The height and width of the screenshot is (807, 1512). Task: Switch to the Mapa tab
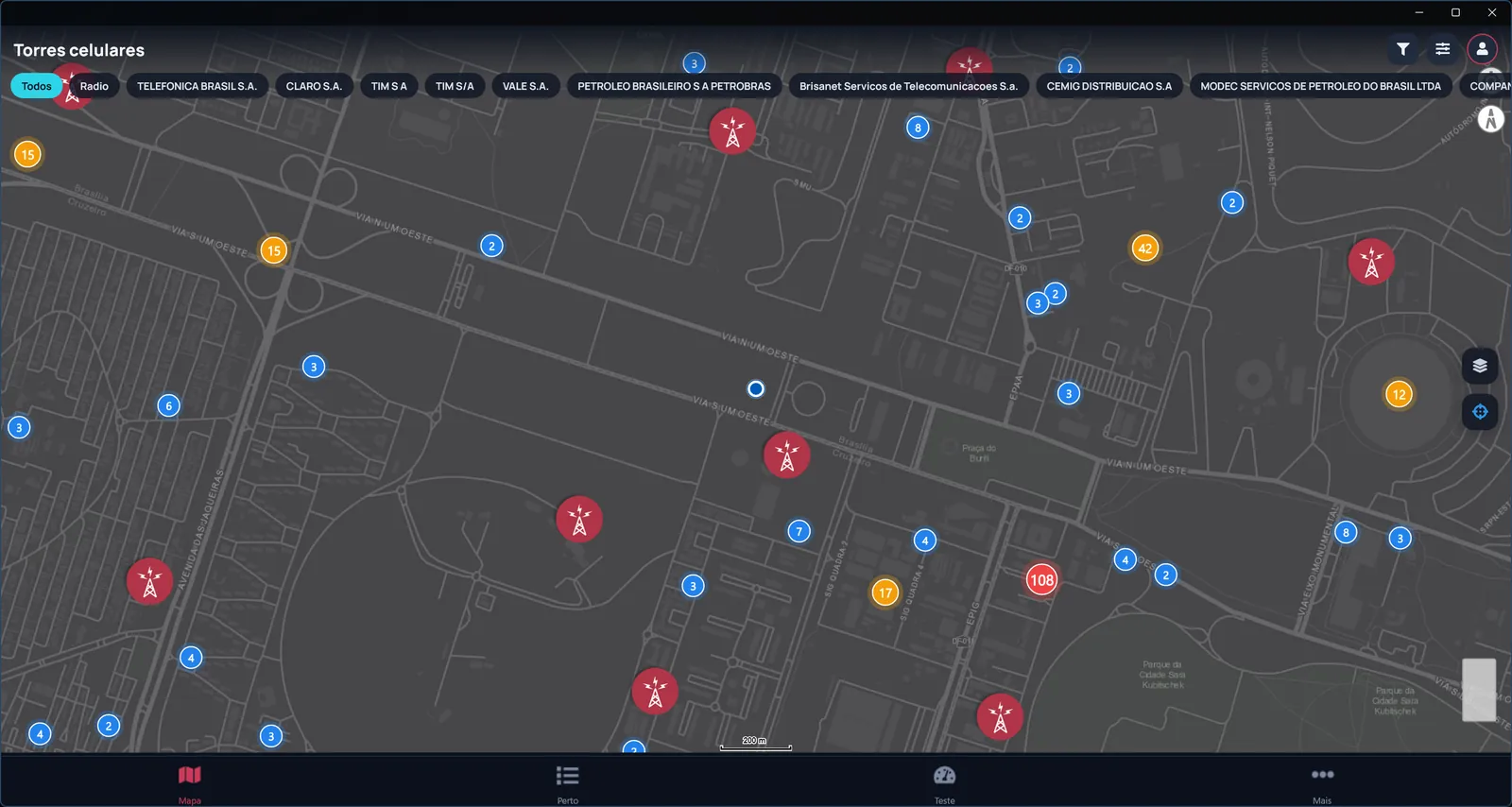(189, 784)
